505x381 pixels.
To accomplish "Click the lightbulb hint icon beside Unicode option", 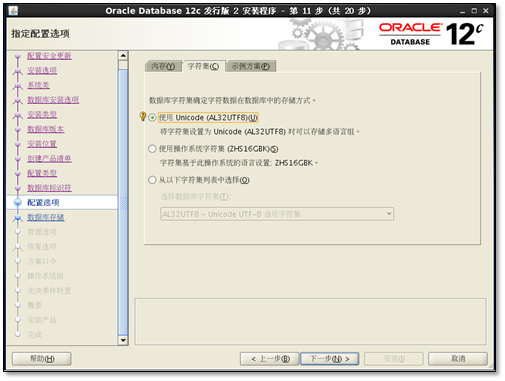I will [143, 116].
